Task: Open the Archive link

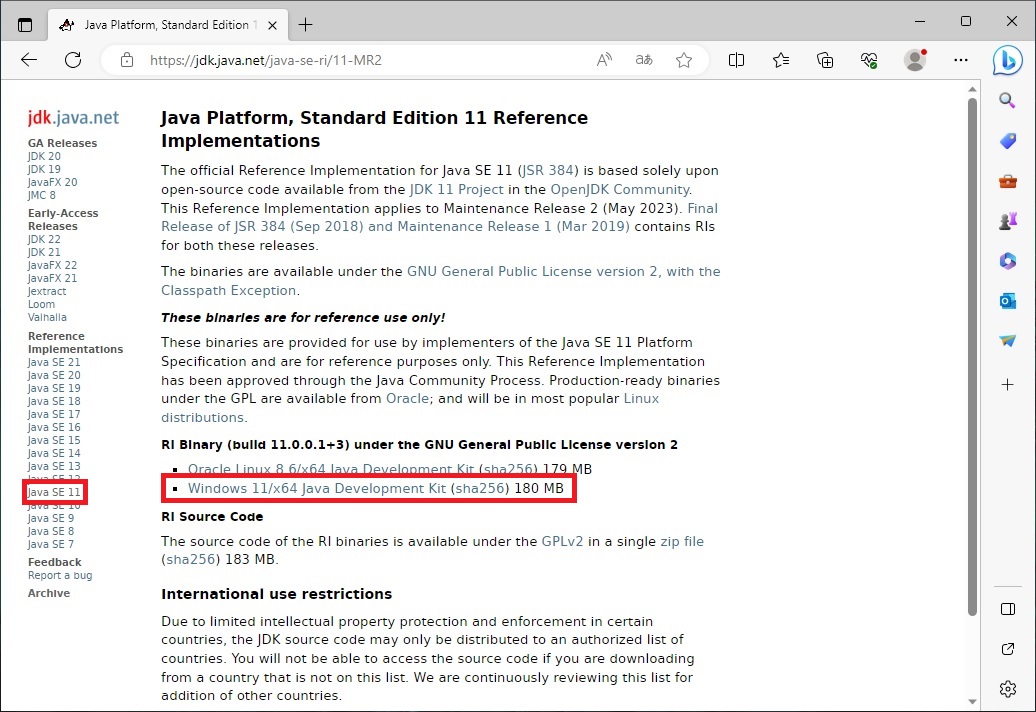Action: [x=49, y=593]
